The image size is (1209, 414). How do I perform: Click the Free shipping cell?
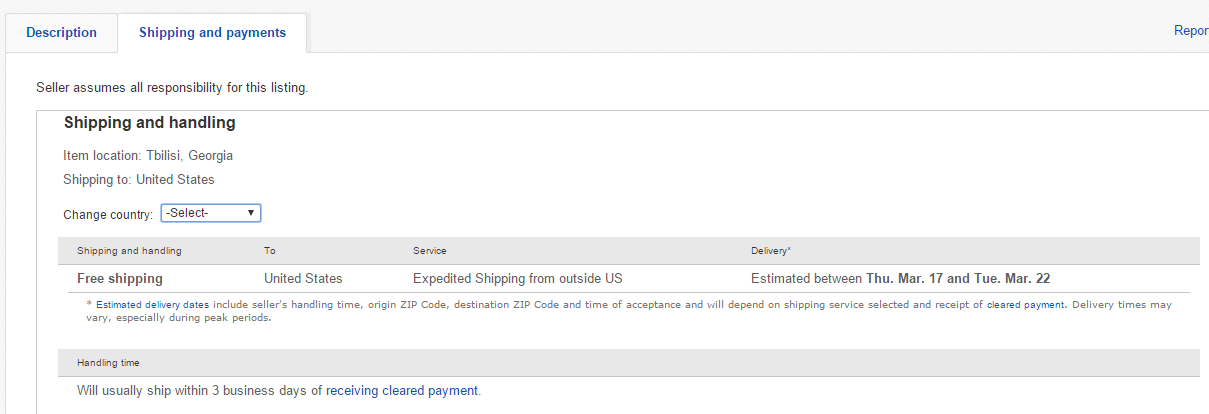pyautogui.click(x=120, y=278)
